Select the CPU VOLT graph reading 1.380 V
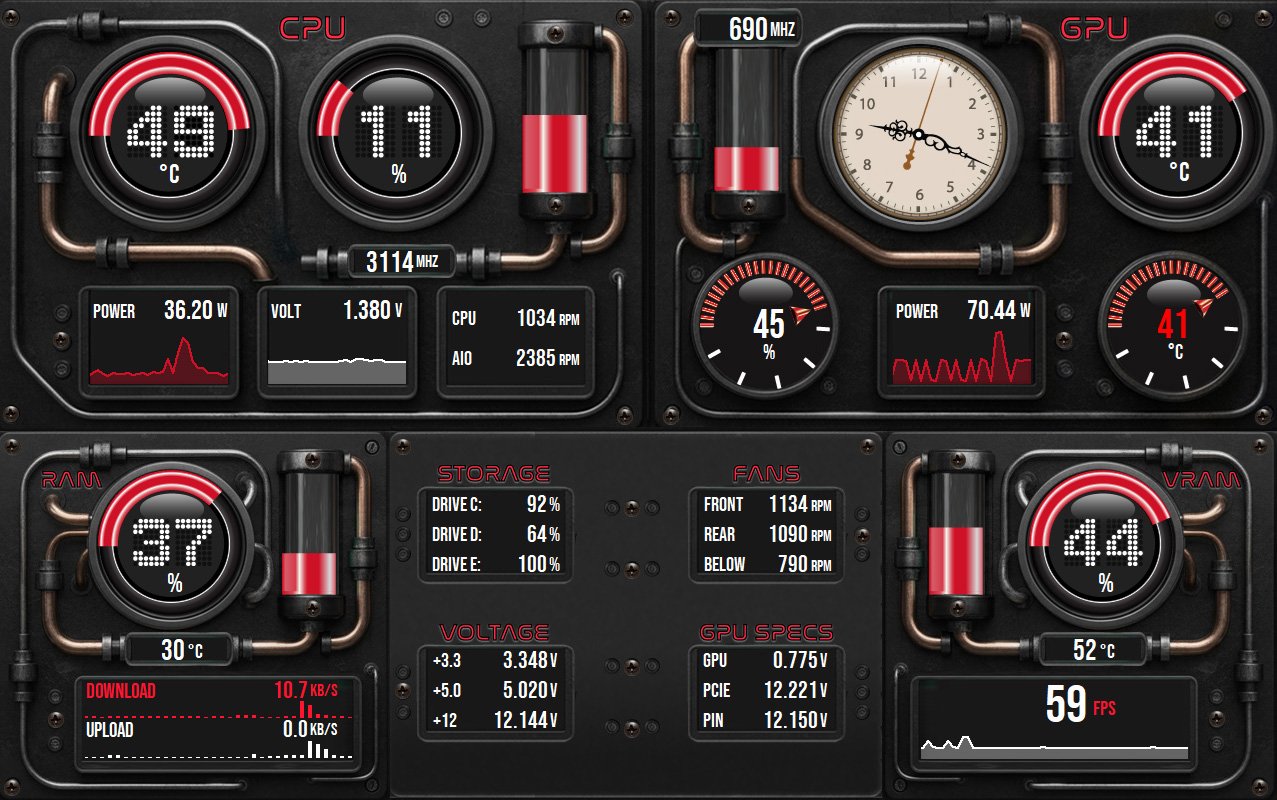1277x800 pixels. (x=337, y=343)
